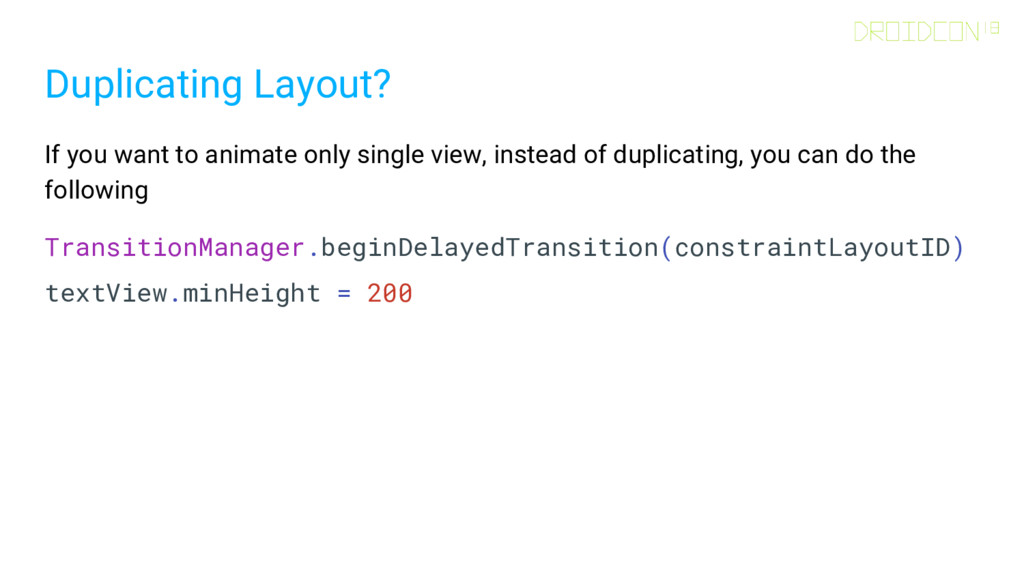Click the word 'following' in the paragraph
1024x576 pixels.
click(x=97, y=191)
